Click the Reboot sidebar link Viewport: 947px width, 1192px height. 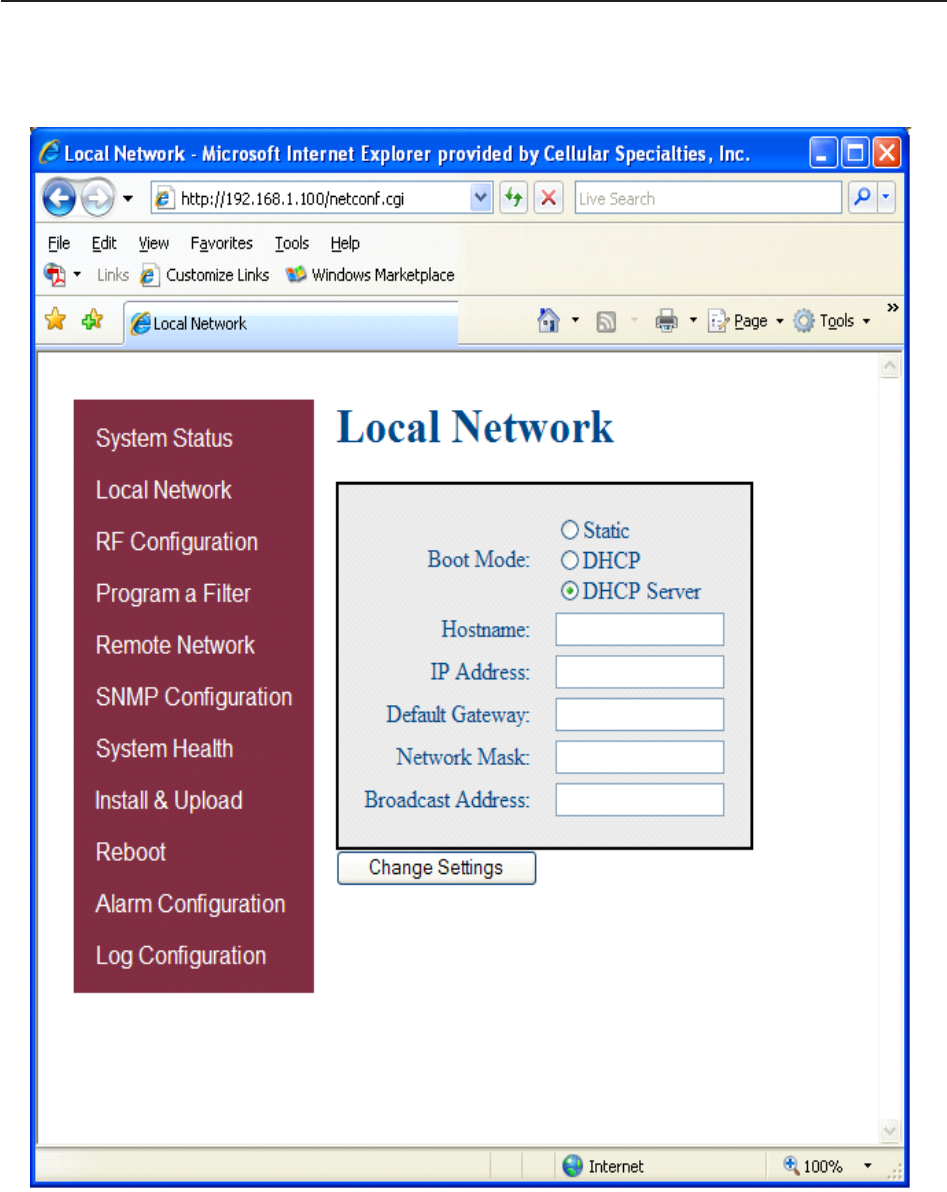pyautogui.click(x=131, y=852)
